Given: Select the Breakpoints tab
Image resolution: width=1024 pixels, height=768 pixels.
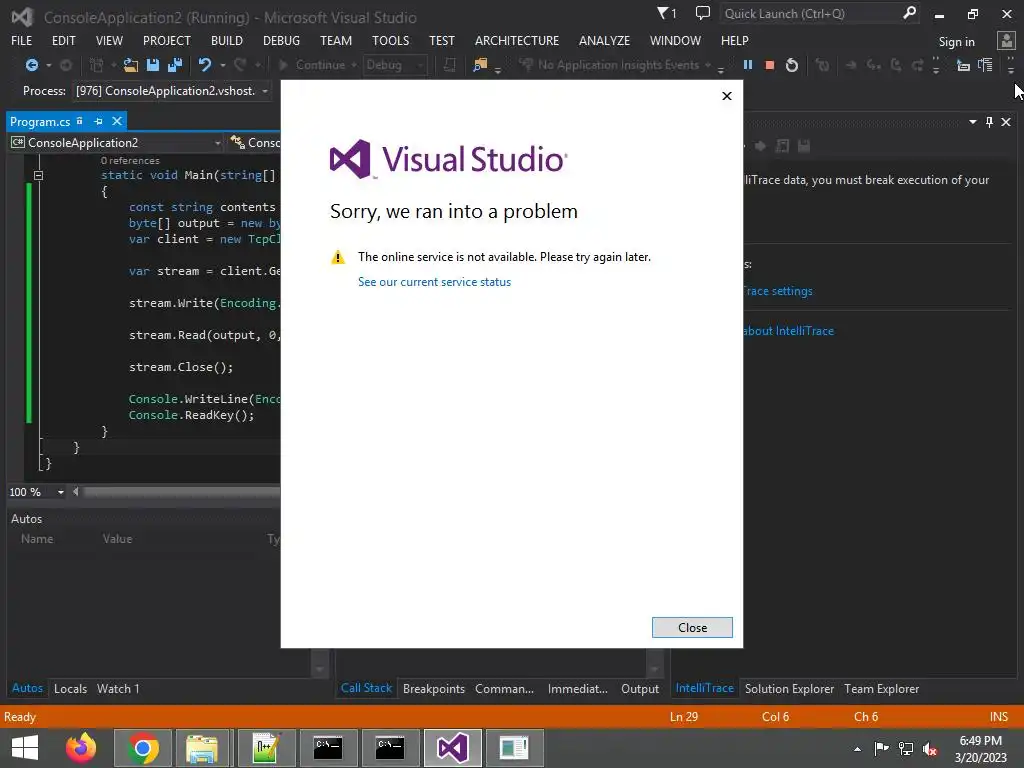Looking at the screenshot, I should (434, 688).
